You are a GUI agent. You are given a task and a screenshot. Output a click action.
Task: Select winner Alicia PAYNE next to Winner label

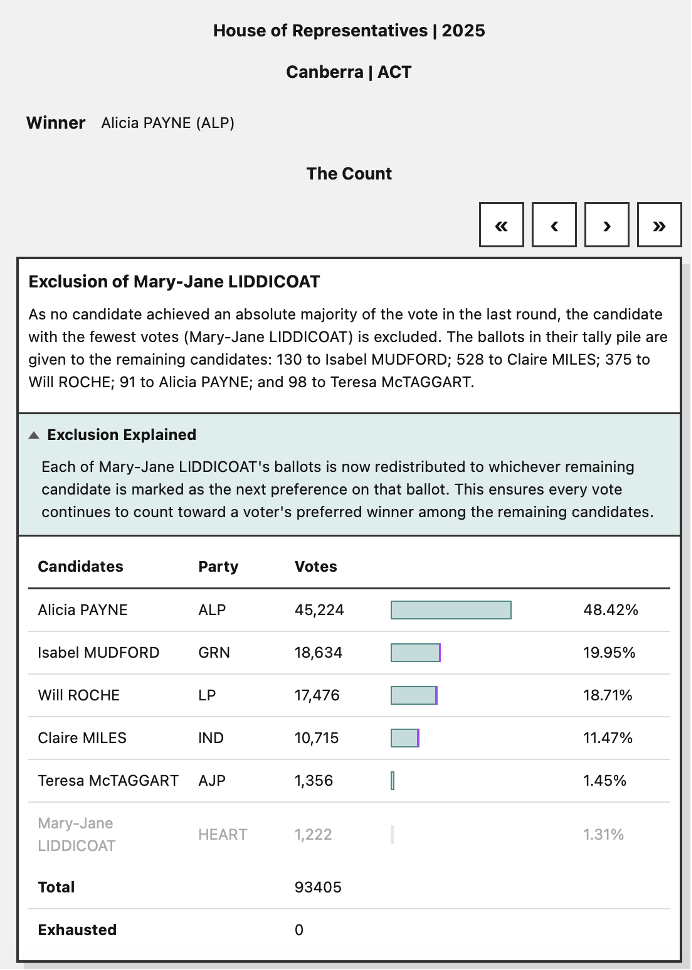coord(167,122)
